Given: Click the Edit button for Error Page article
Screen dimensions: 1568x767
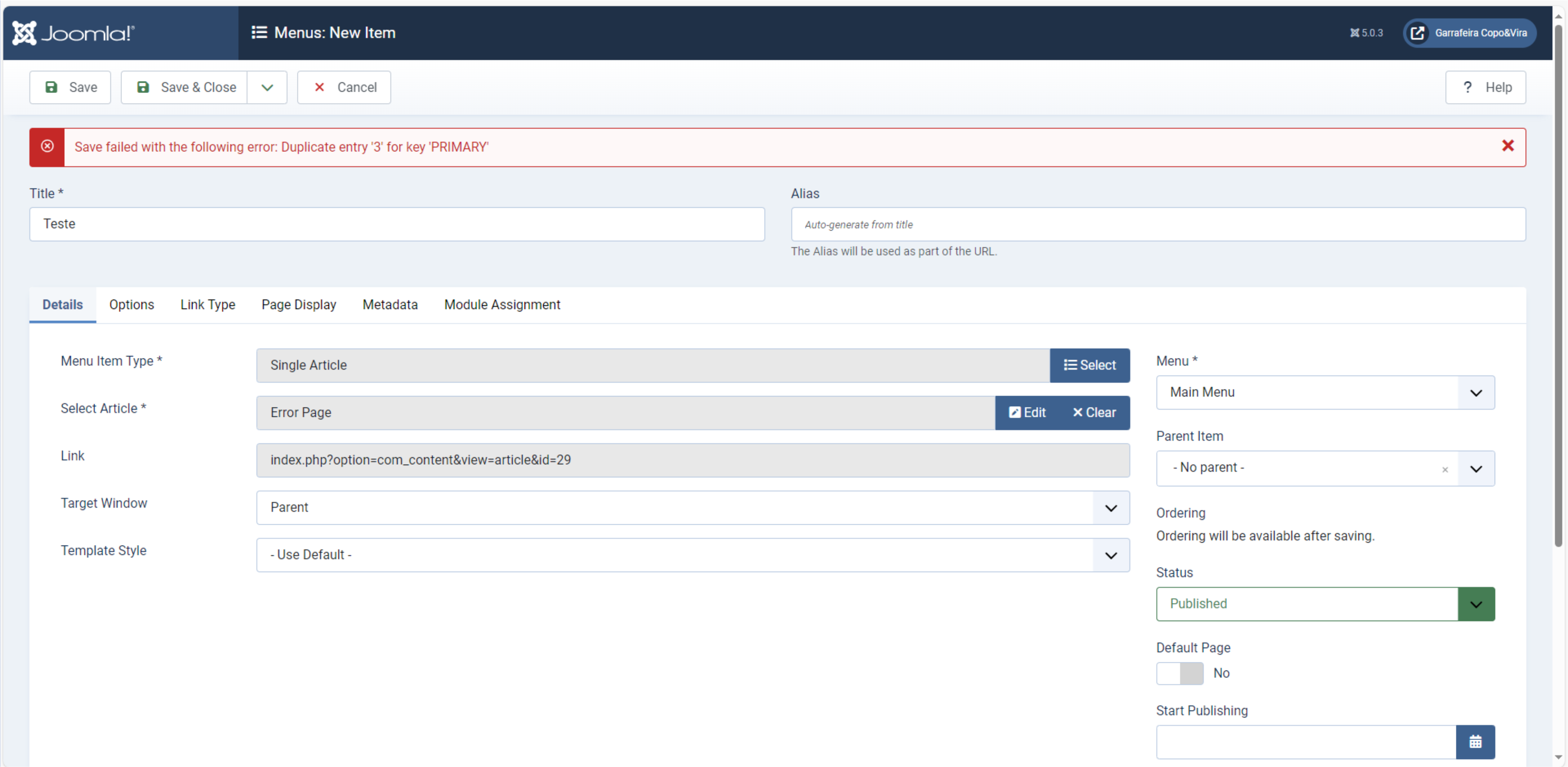Looking at the screenshot, I should [1027, 413].
